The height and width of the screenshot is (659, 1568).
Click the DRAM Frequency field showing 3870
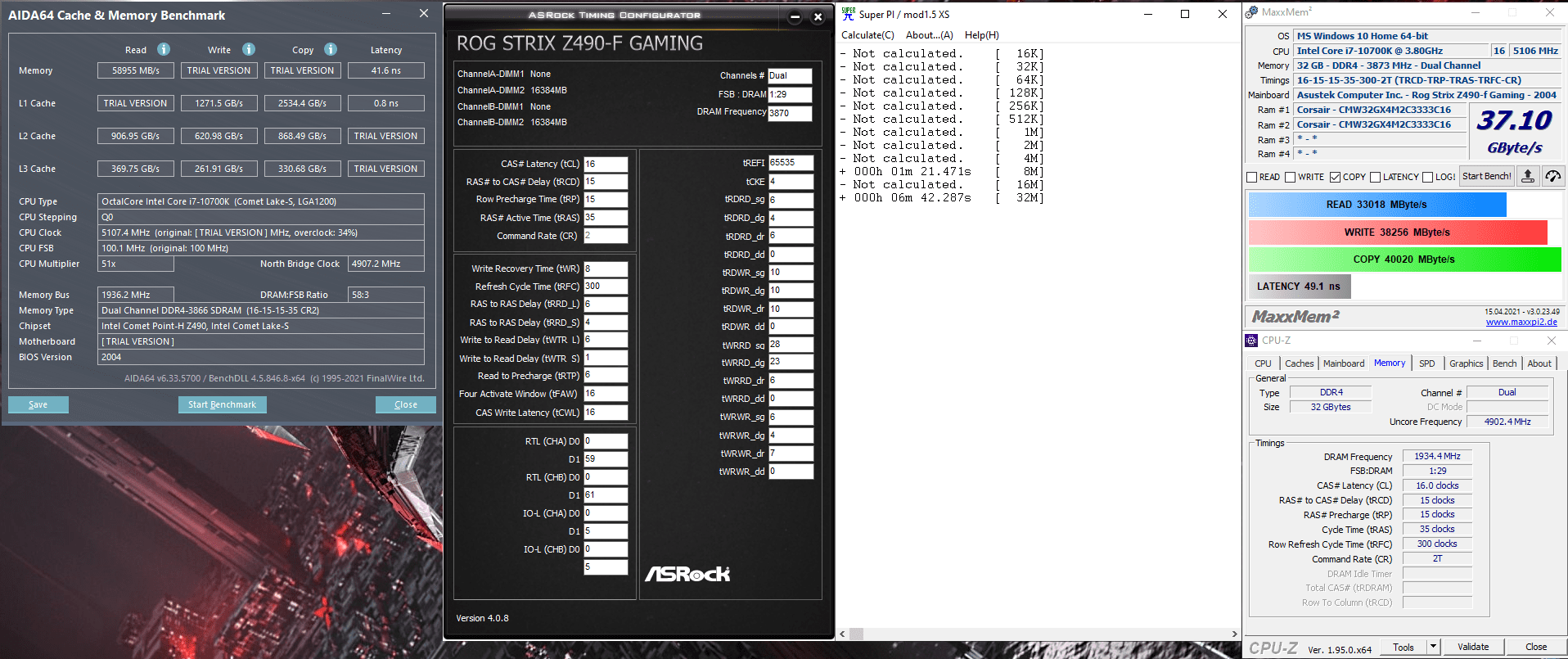(790, 113)
